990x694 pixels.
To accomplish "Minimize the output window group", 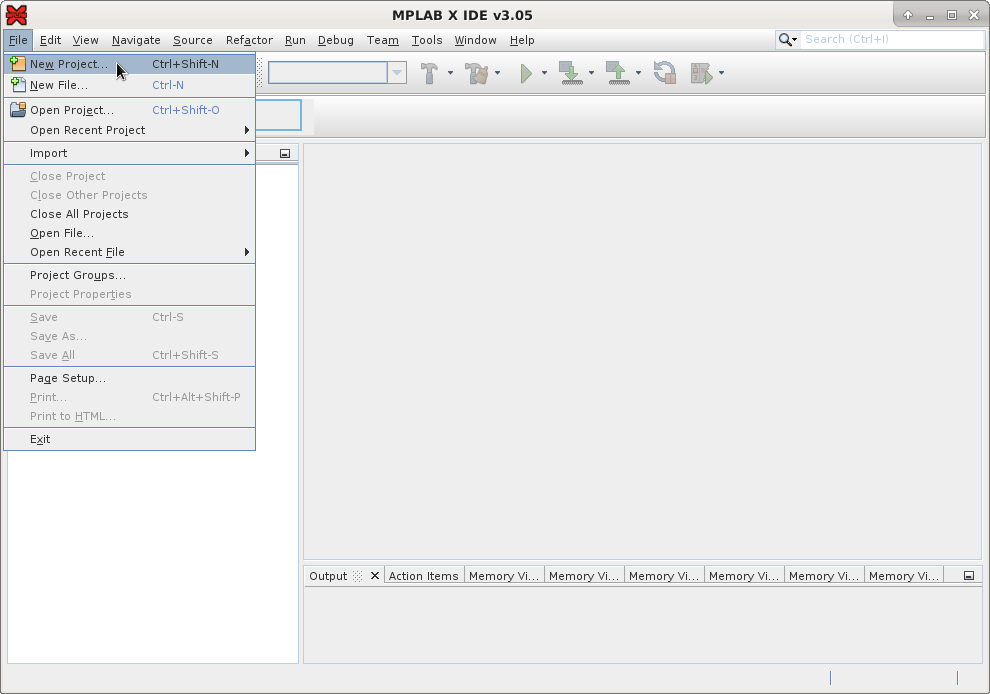I will 968,576.
